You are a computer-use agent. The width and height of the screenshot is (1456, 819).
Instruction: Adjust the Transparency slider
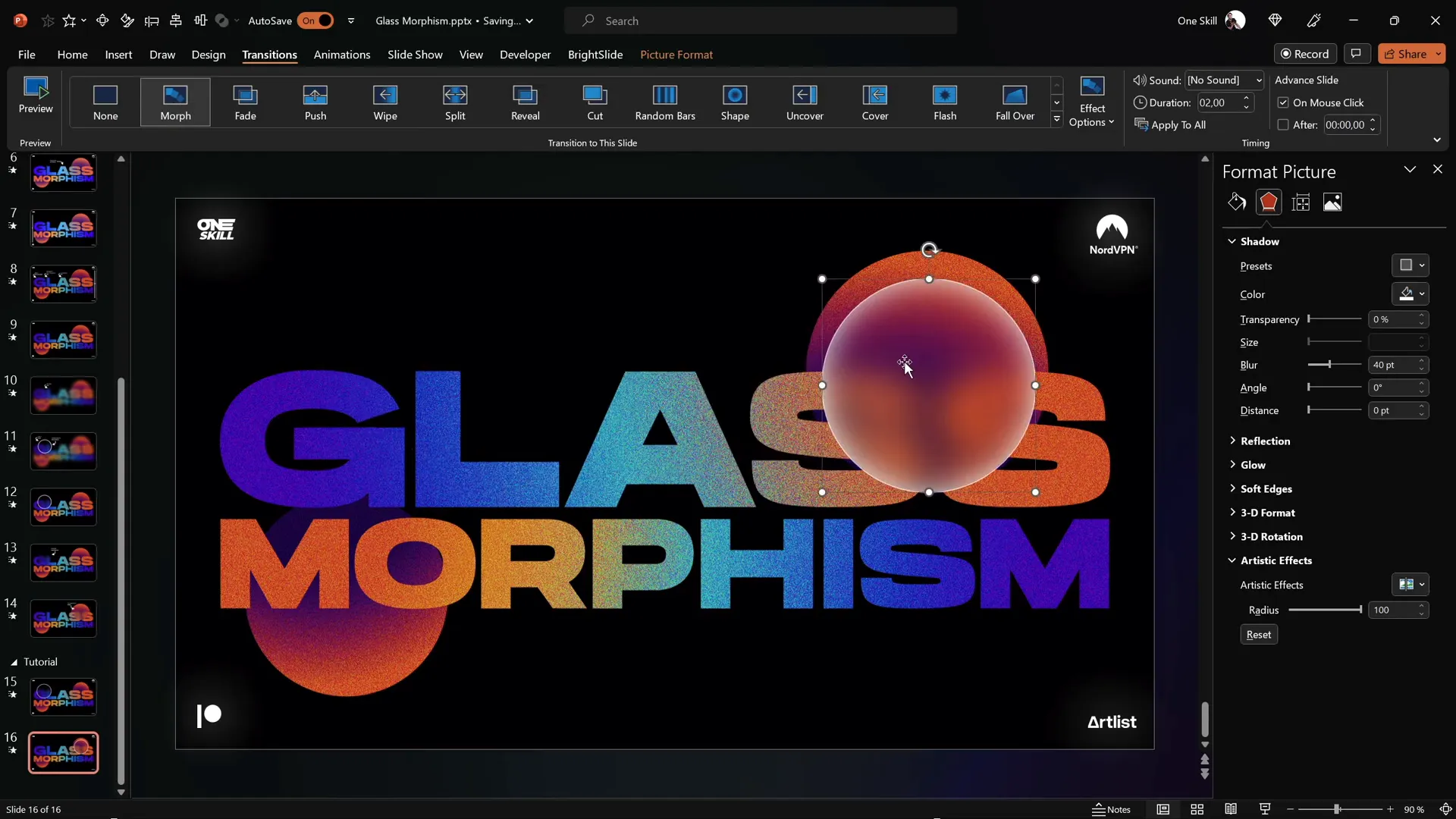[x=1310, y=319]
